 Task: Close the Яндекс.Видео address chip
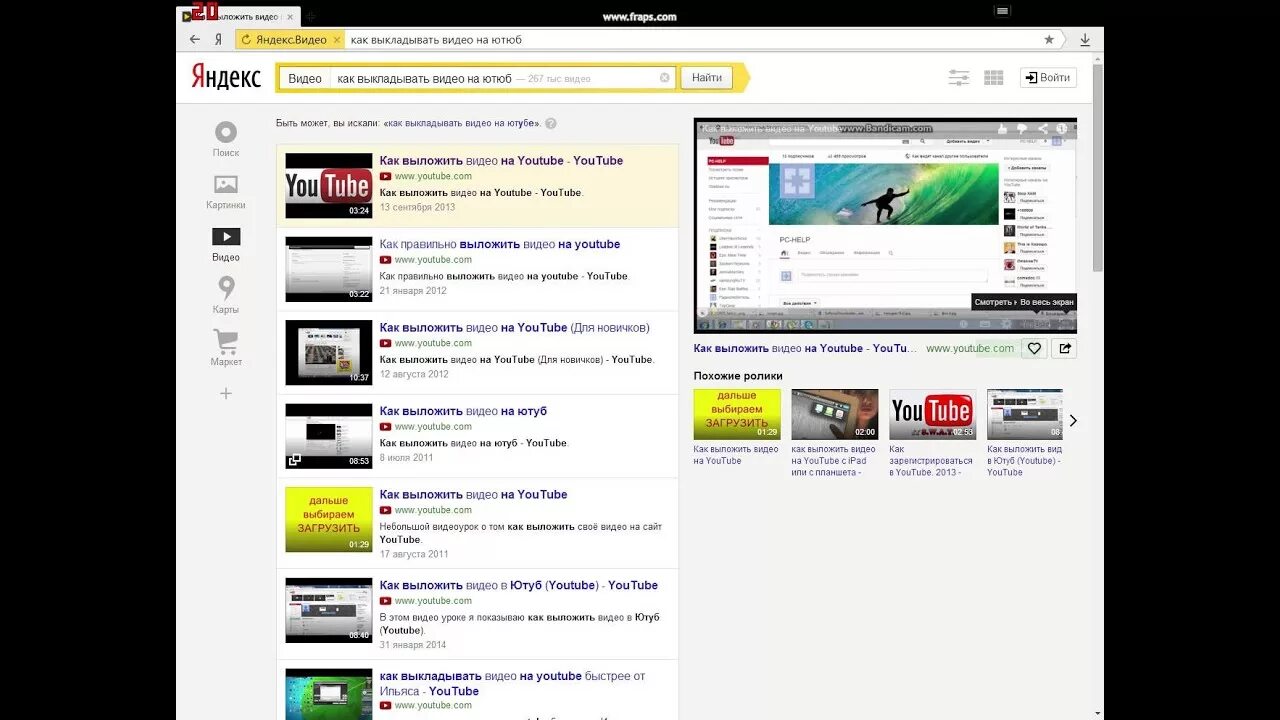tap(336, 39)
